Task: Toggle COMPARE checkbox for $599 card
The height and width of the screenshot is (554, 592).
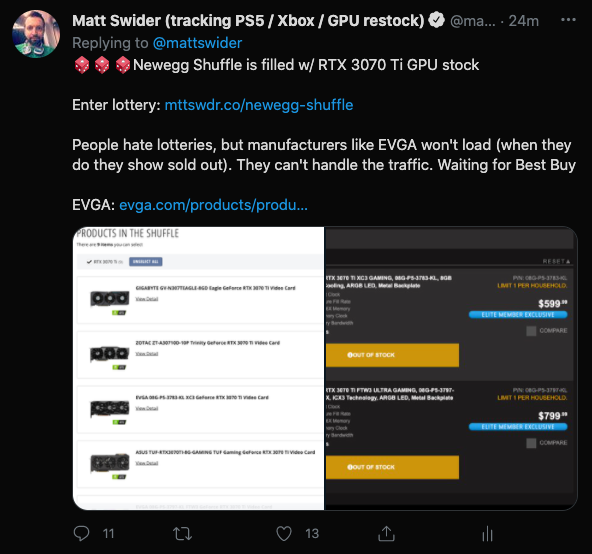Action: click(531, 331)
